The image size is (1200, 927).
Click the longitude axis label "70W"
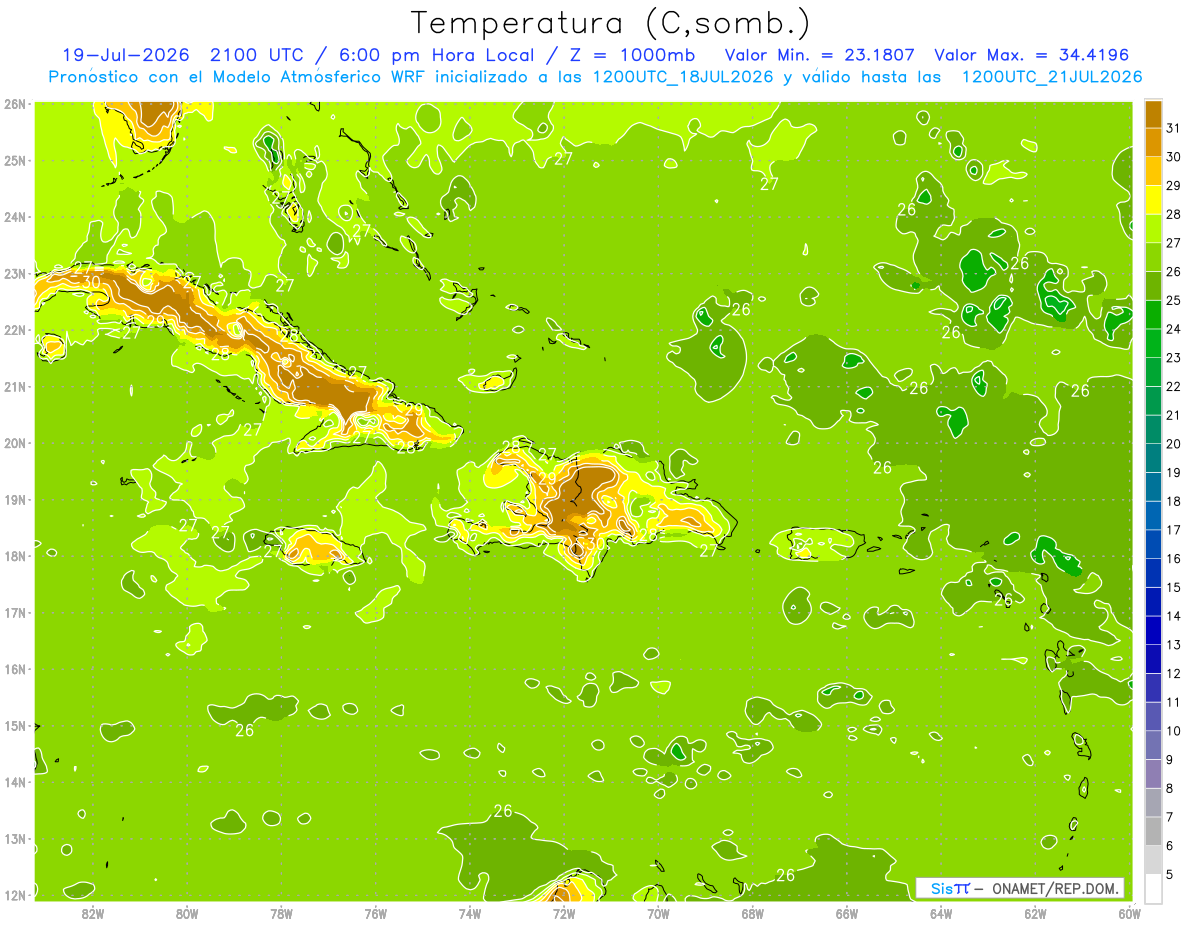(x=658, y=913)
